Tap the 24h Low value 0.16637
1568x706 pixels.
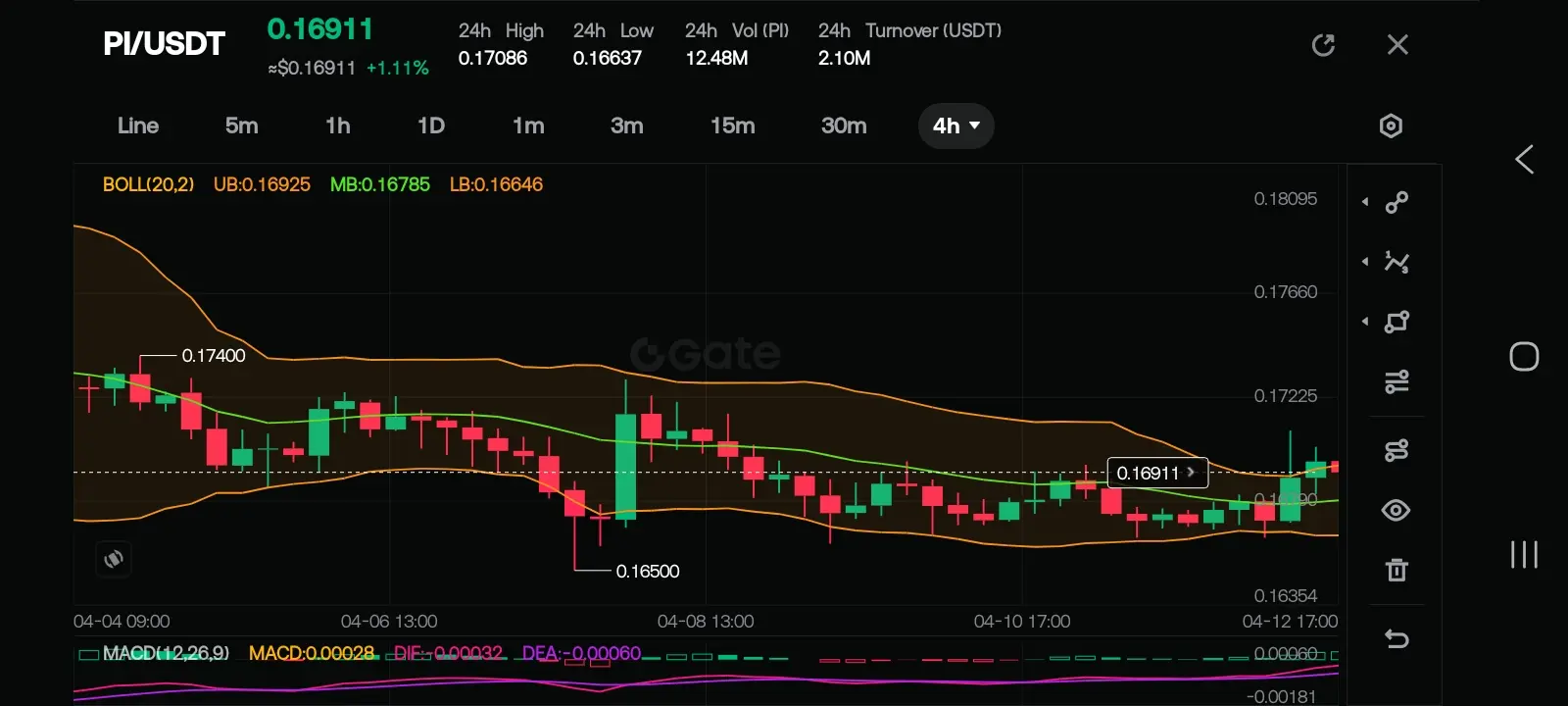[608, 58]
